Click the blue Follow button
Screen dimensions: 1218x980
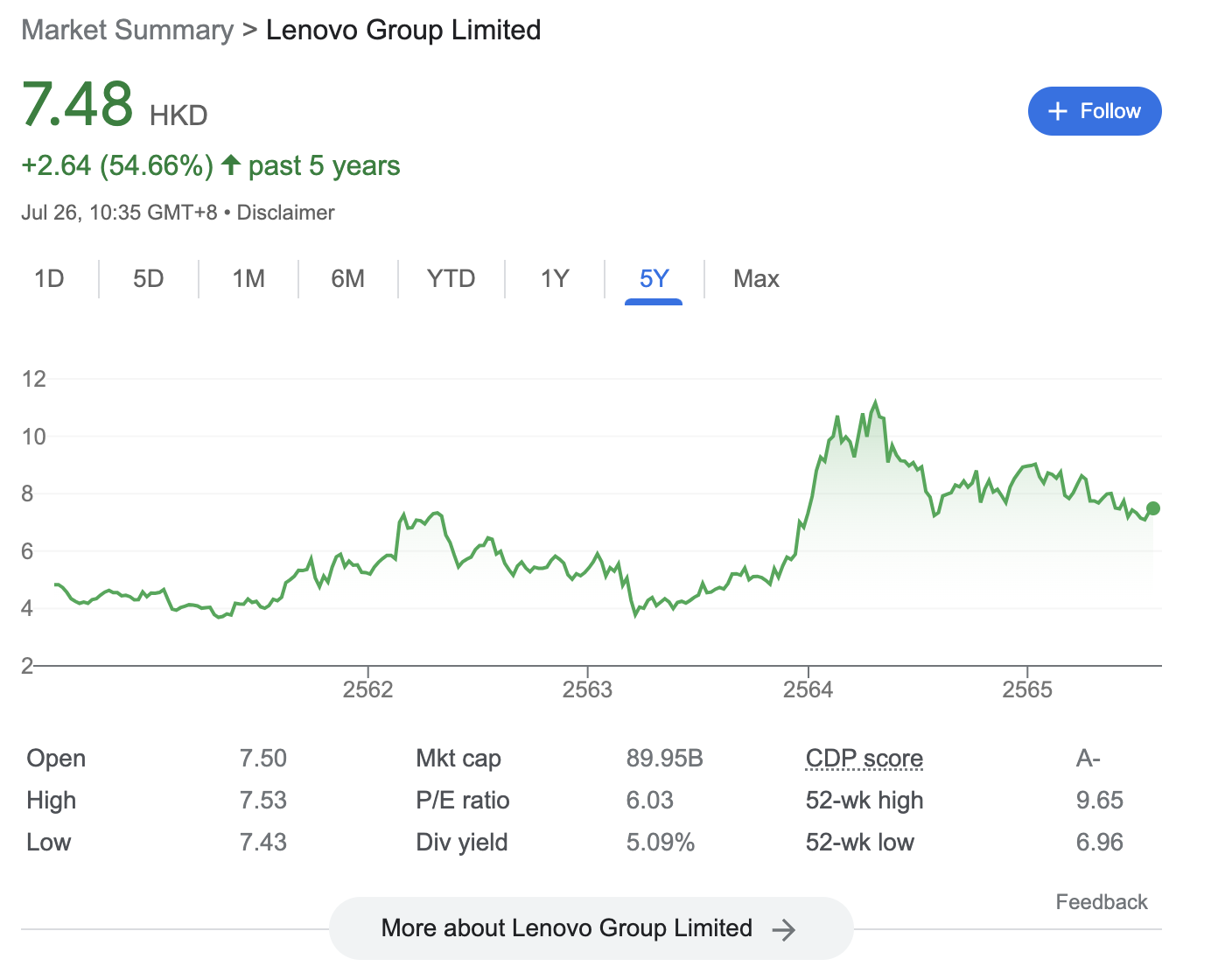coord(1095,111)
